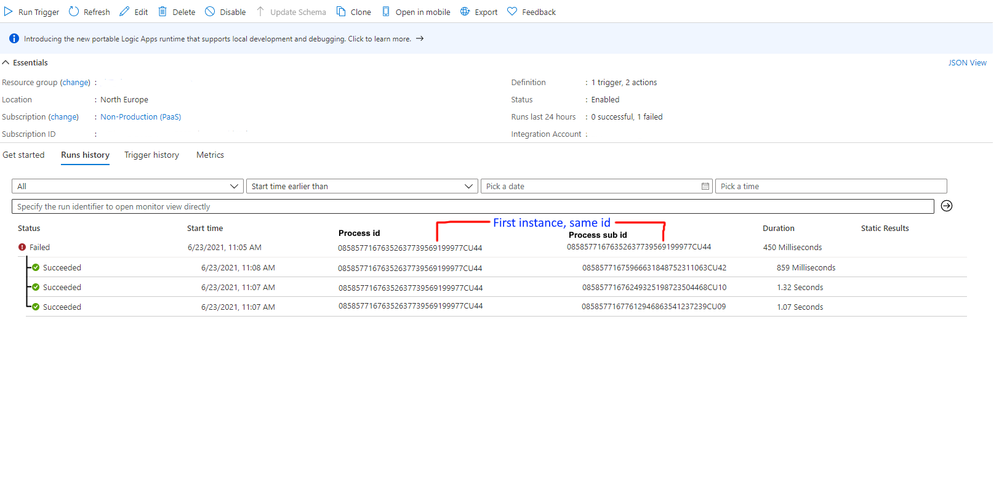Open JSON View link

click(x=968, y=62)
